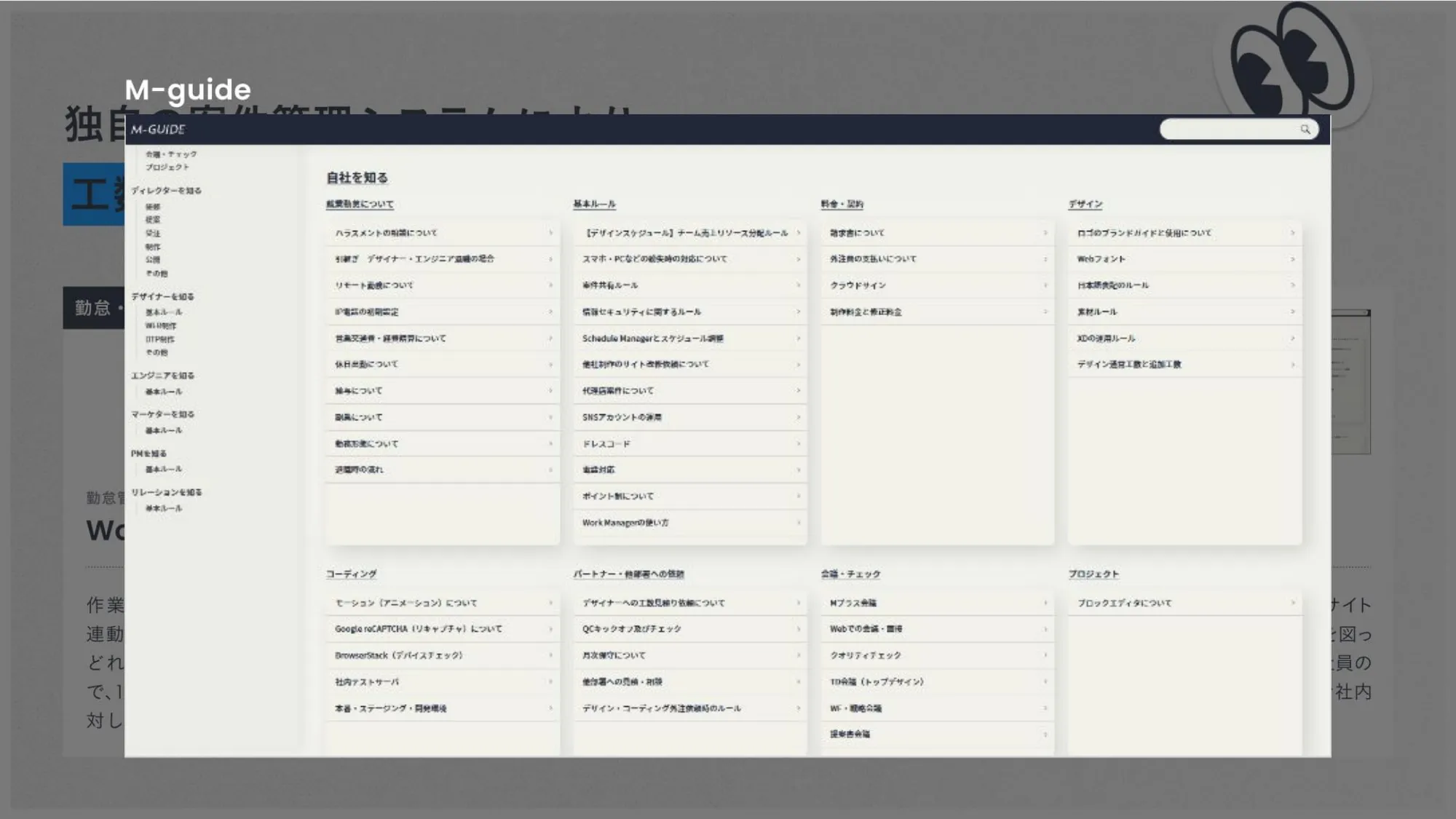The width and height of the screenshot is (1456, 819).
Task: Click the 基本ルール section heading link
Action: pos(594,205)
